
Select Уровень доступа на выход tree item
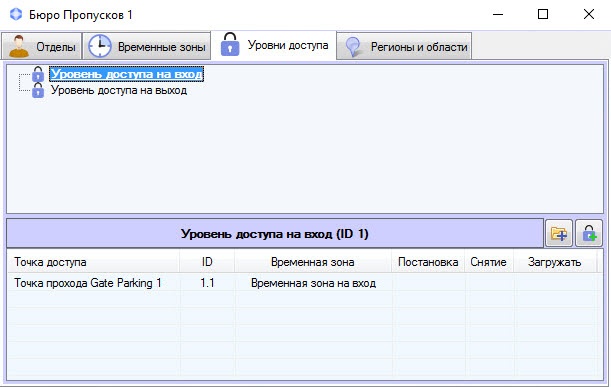pyautogui.click(x=119, y=90)
